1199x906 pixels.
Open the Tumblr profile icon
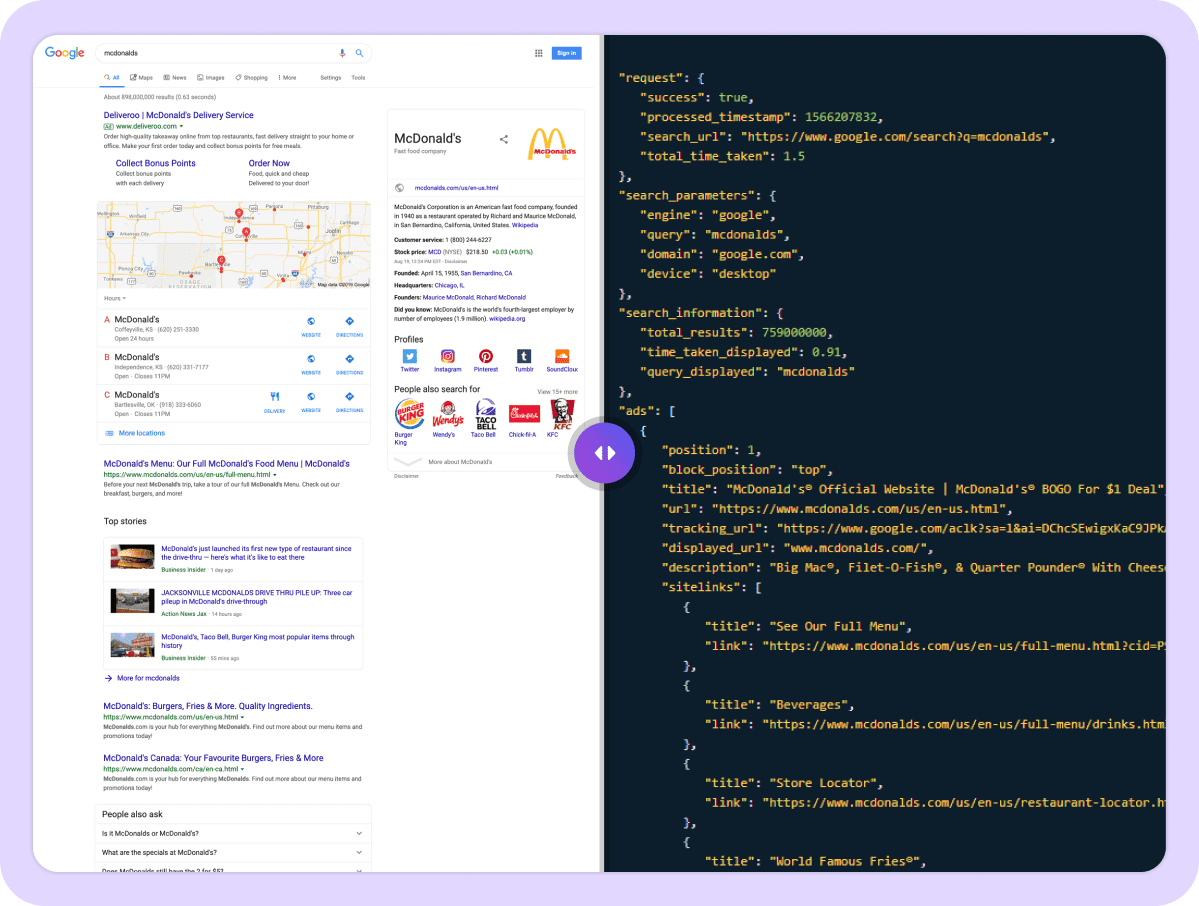tap(524, 356)
